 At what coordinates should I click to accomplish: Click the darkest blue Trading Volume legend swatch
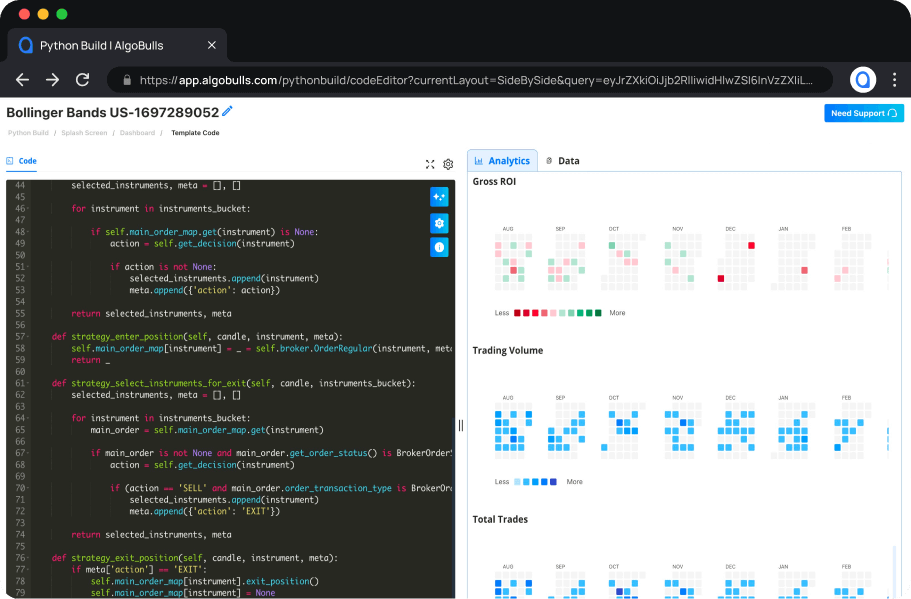click(x=553, y=482)
